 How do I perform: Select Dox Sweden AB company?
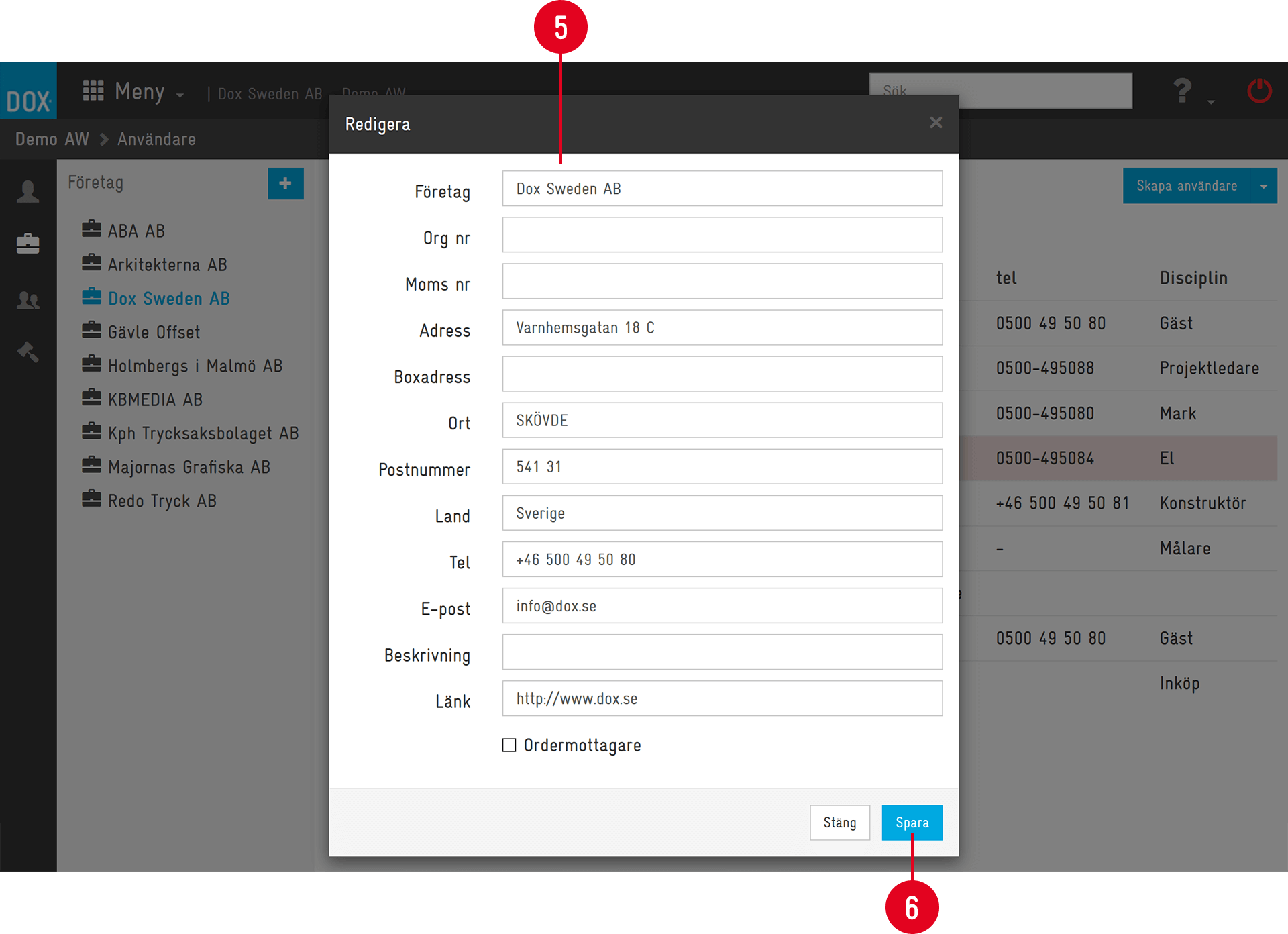coord(168,299)
